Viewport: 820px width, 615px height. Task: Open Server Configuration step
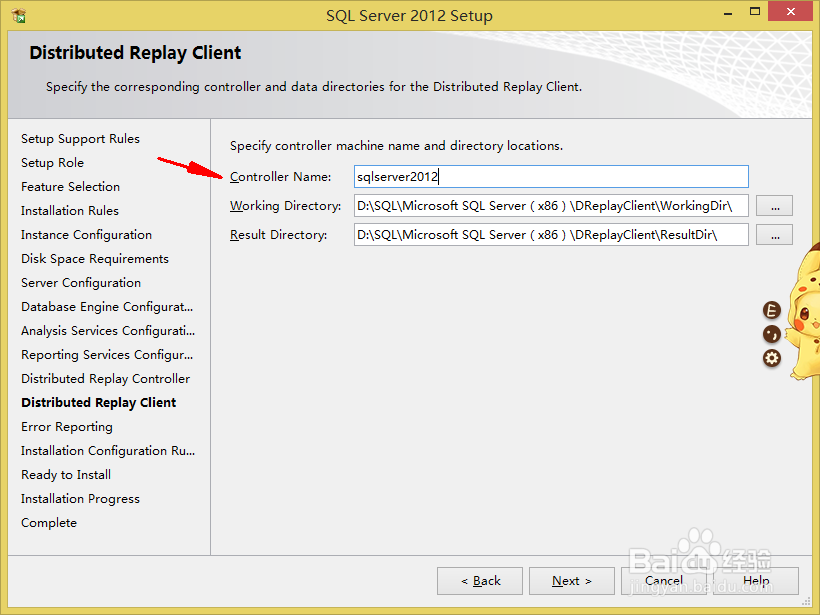pos(80,282)
